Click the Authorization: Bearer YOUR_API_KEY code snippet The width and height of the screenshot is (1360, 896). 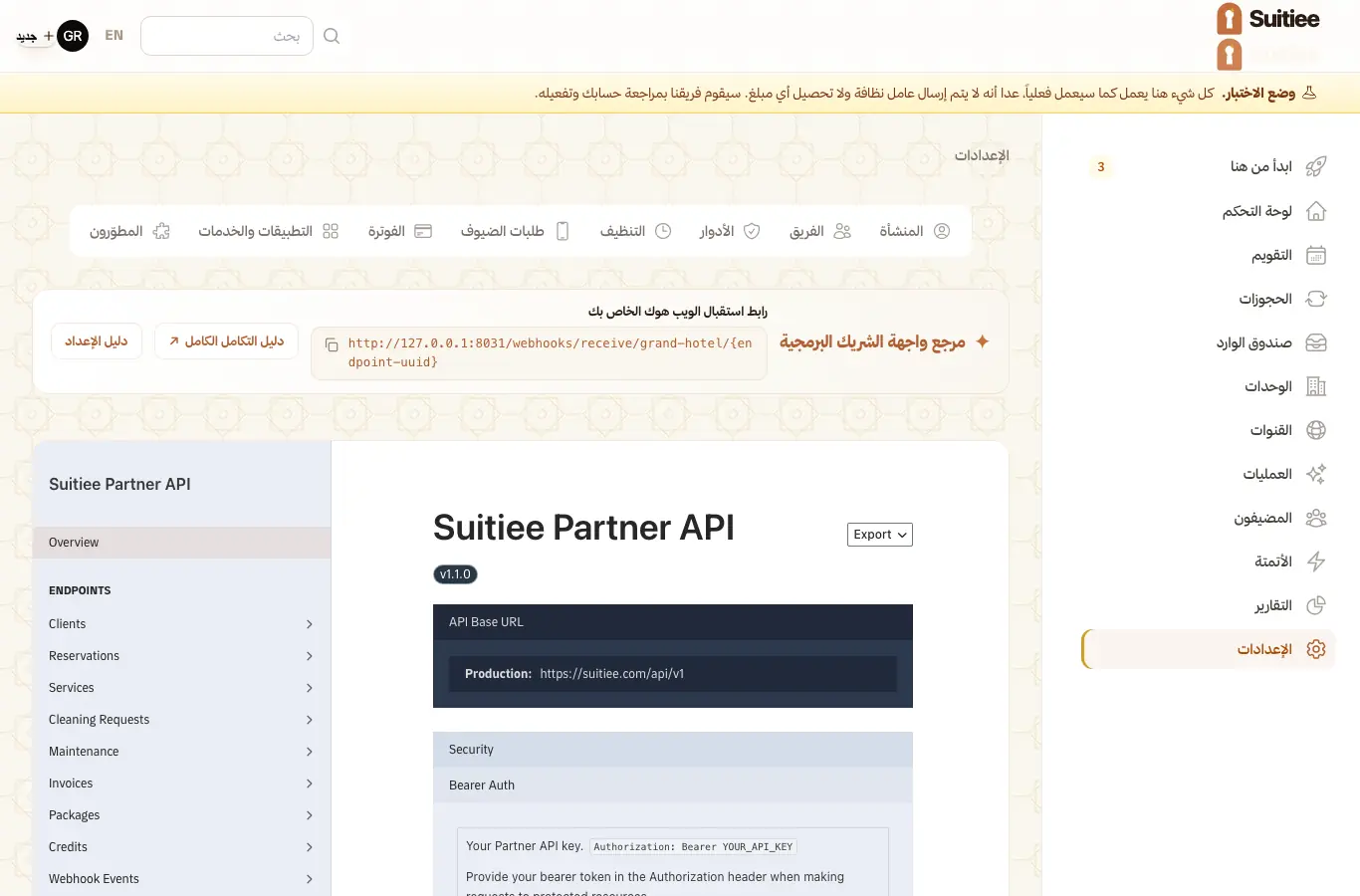click(693, 847)
